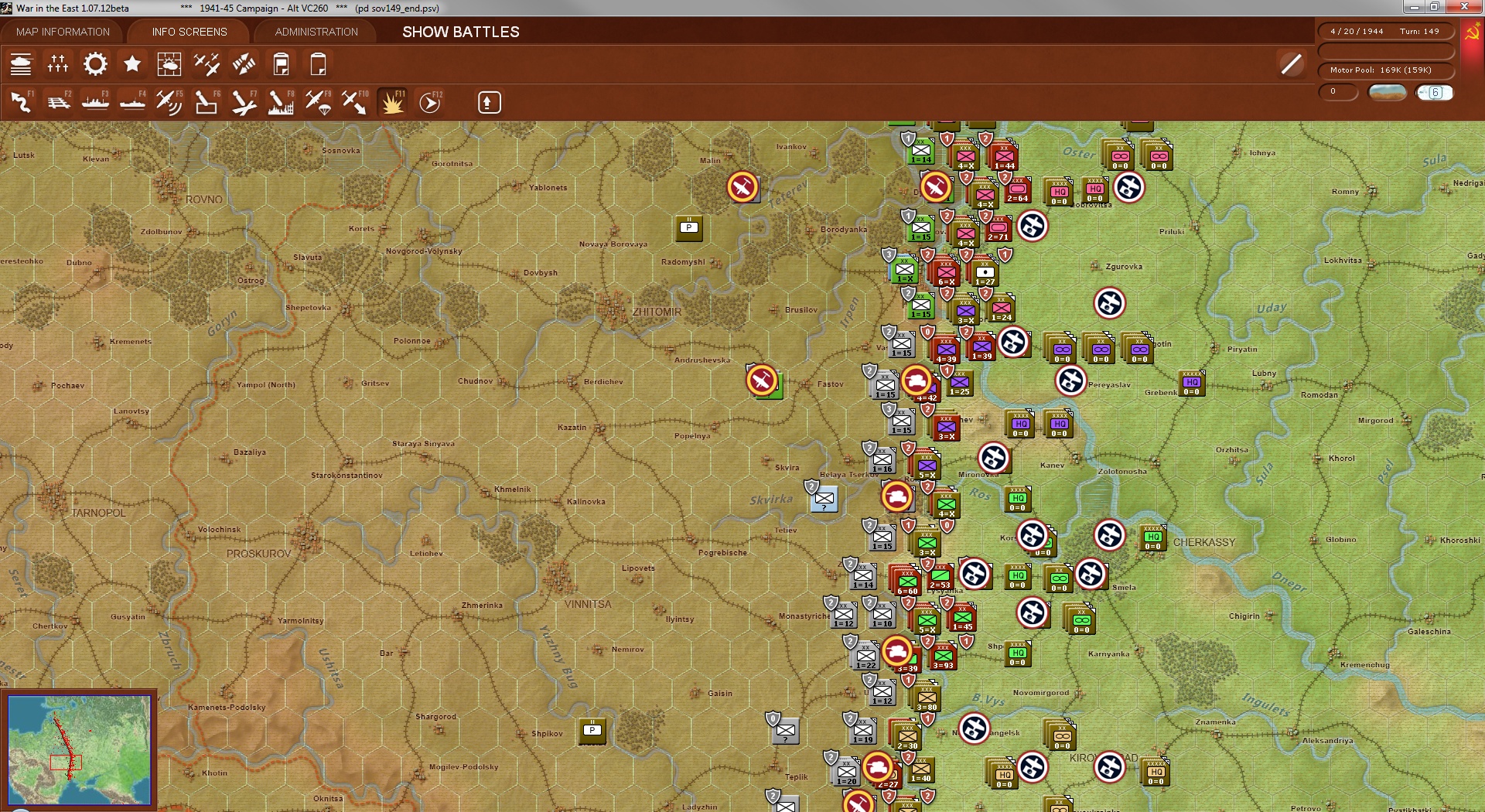Click the Novgorod-Volynsky town label
Screen dimensions: 1485x812
click(424, 251)
